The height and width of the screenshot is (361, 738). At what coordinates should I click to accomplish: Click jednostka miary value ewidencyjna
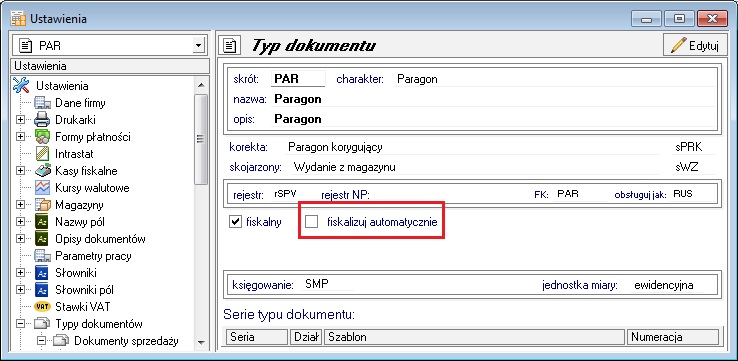[x=664, y=285]
